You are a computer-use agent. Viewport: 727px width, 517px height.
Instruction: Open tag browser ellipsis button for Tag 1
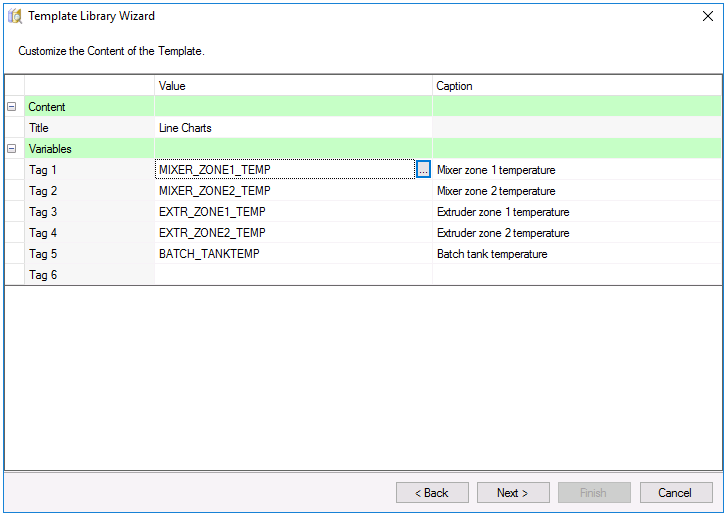[x=423, y=170]
